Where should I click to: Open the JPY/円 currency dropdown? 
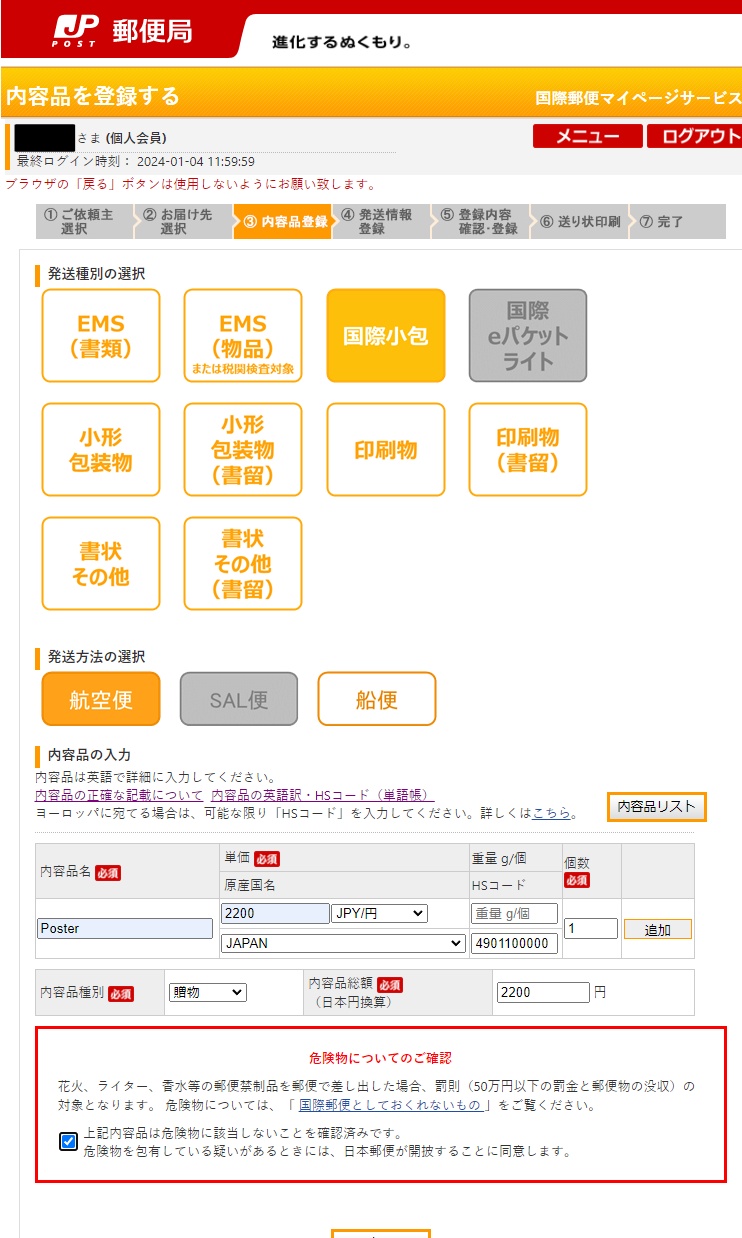click(x=379, y=913)
